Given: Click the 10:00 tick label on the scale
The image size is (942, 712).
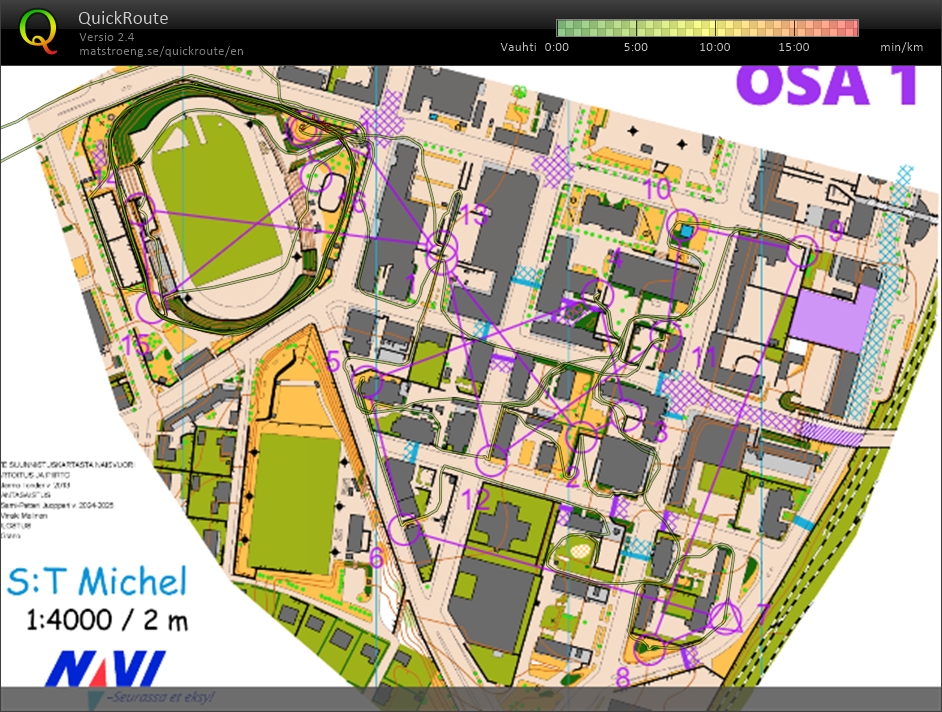Looking at the screenshot, I should coord(714,47).
